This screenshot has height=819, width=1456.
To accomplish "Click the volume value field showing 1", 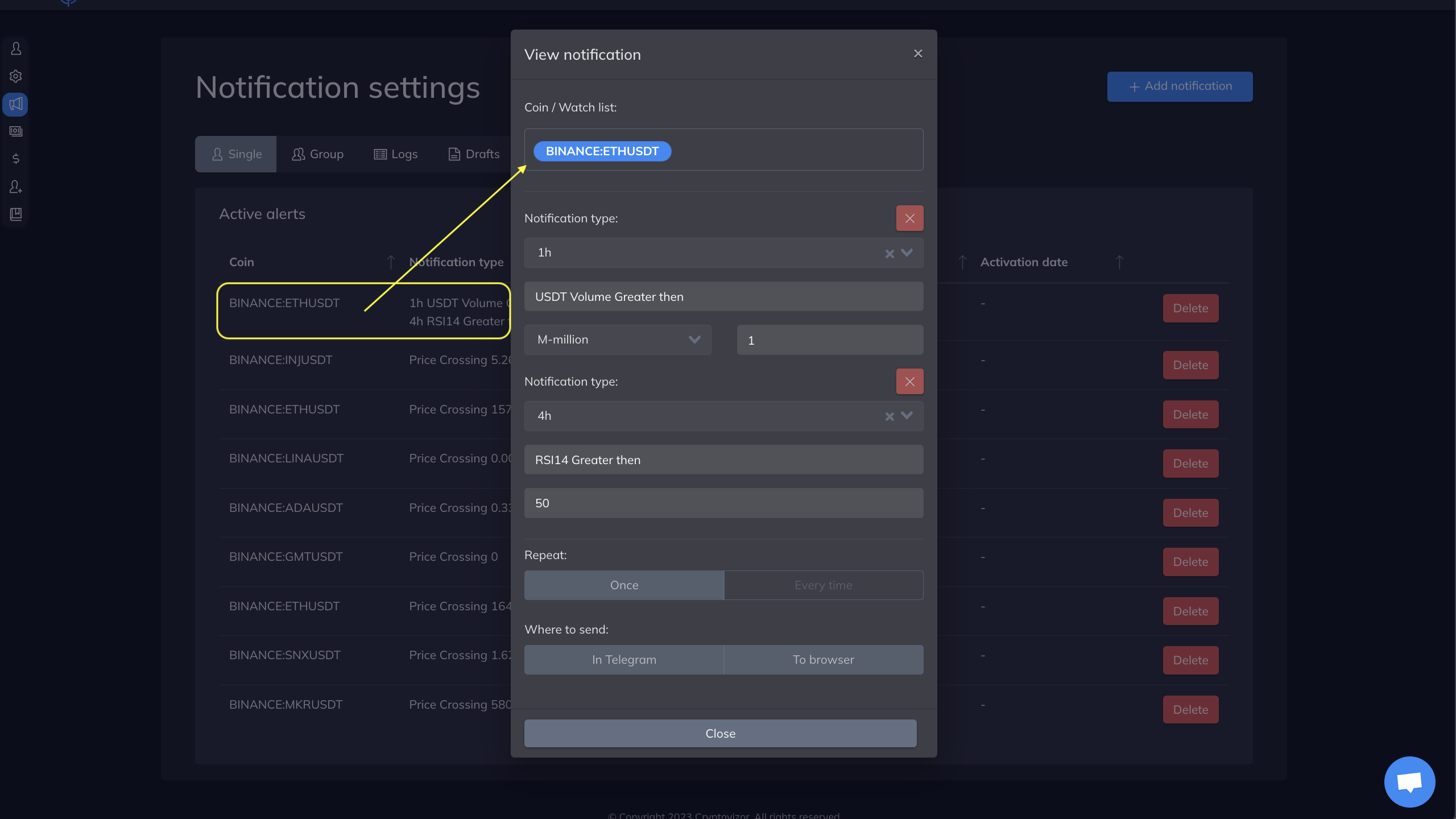I will pyautogui.click(x=830, y=340).
